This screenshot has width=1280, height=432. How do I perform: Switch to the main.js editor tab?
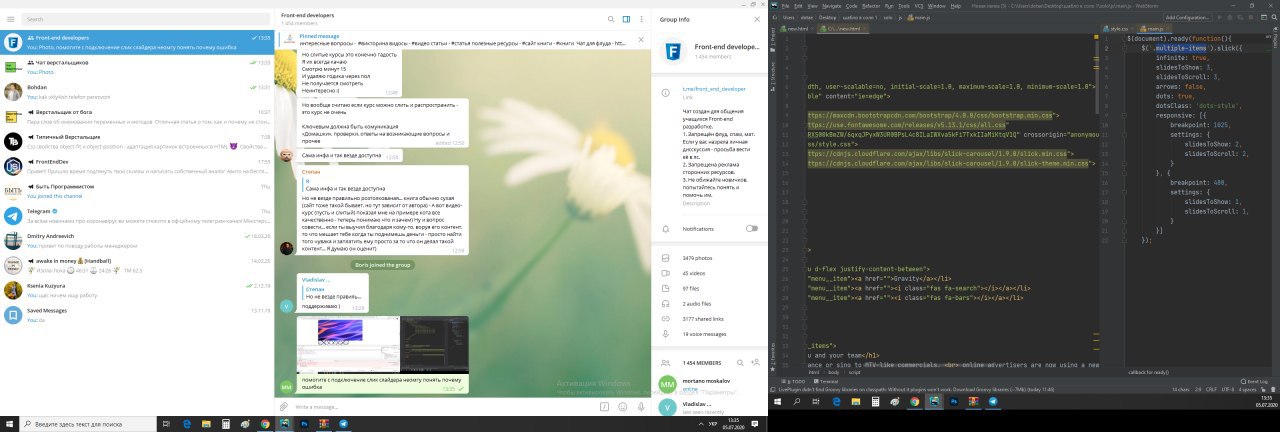pyautogui.click(x=1155, y=29)
